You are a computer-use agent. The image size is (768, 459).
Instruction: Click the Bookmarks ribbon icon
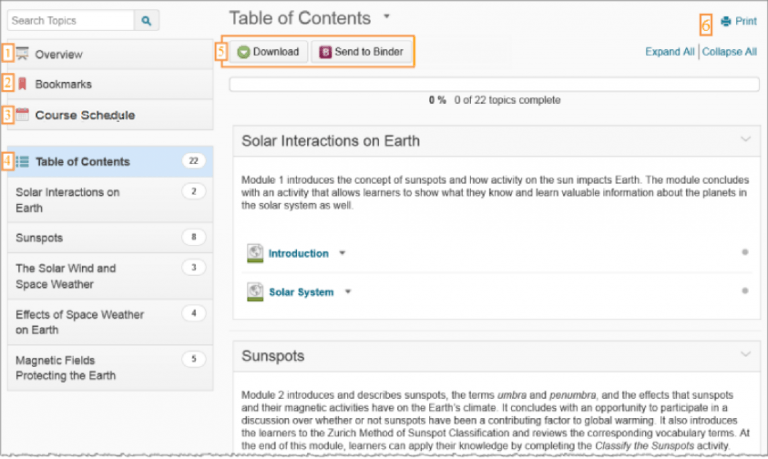click(22, 84)
